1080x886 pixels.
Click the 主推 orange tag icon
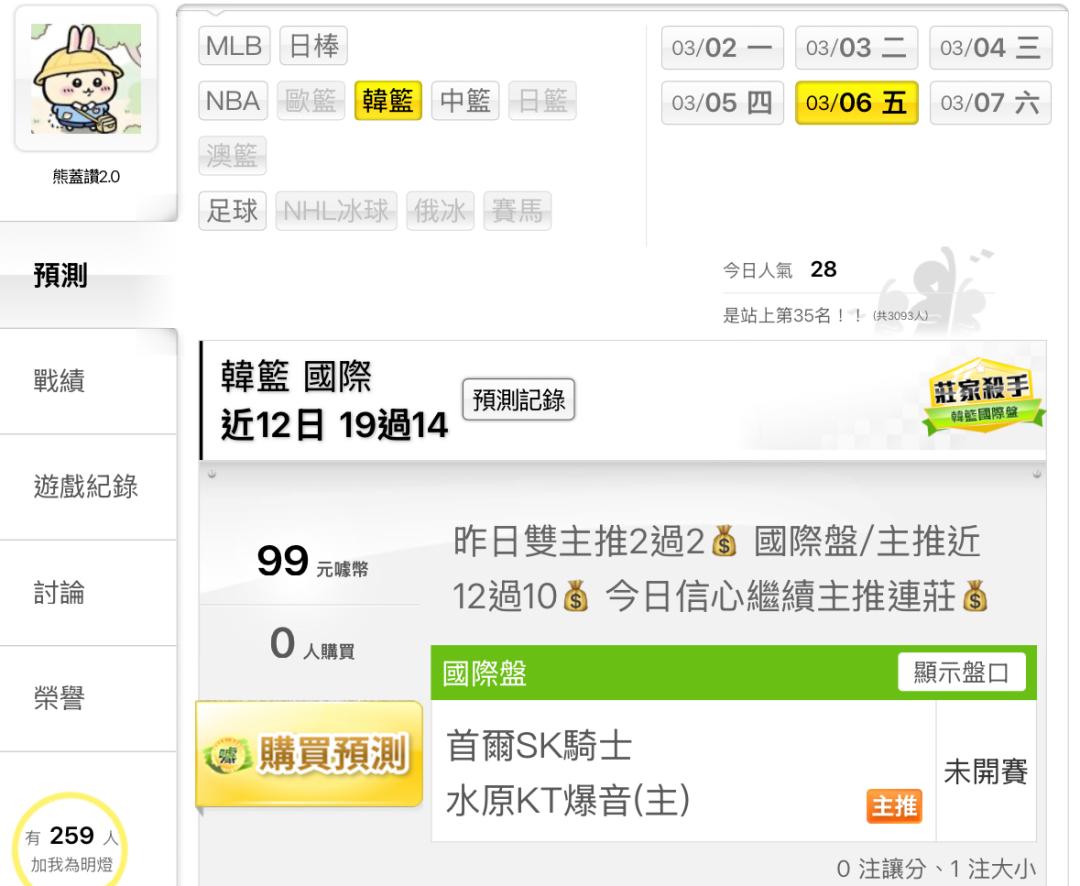(894, 806)
